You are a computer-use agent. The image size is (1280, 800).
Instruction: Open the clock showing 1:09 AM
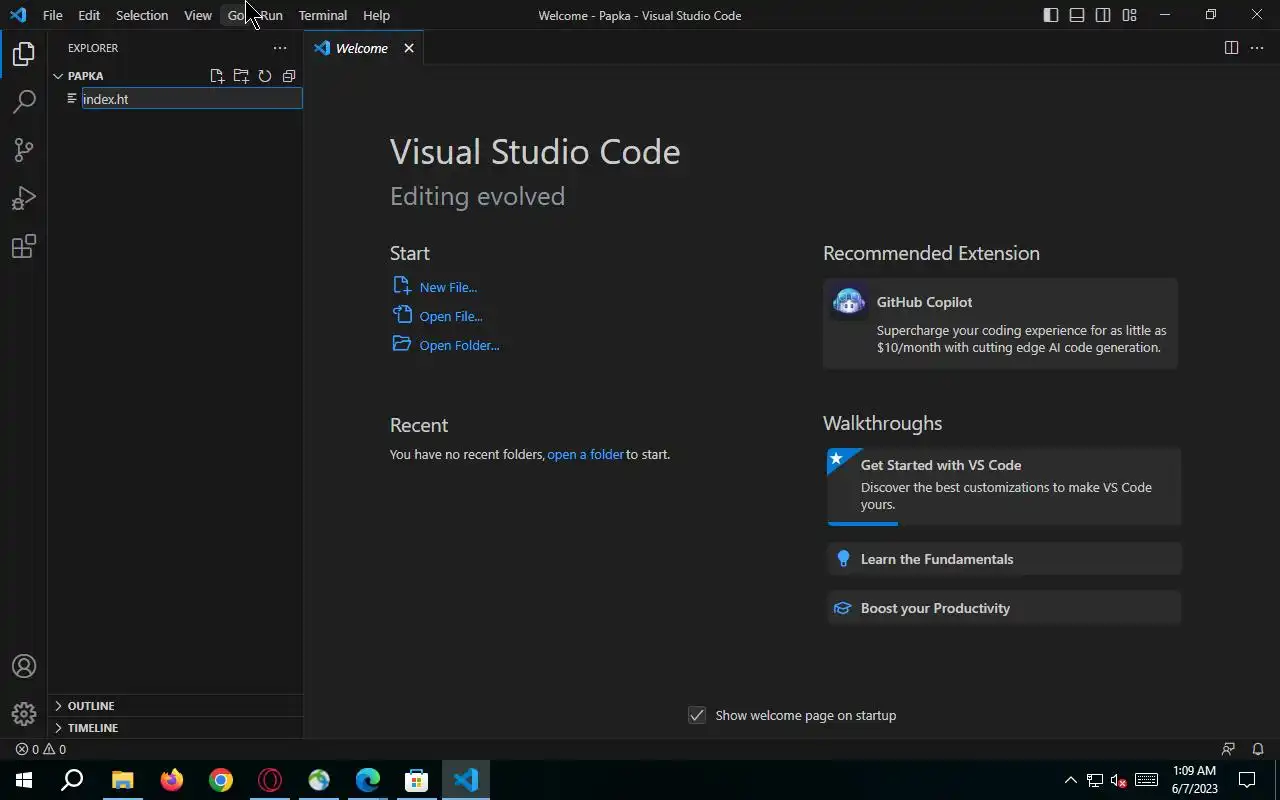[1194, 780]
